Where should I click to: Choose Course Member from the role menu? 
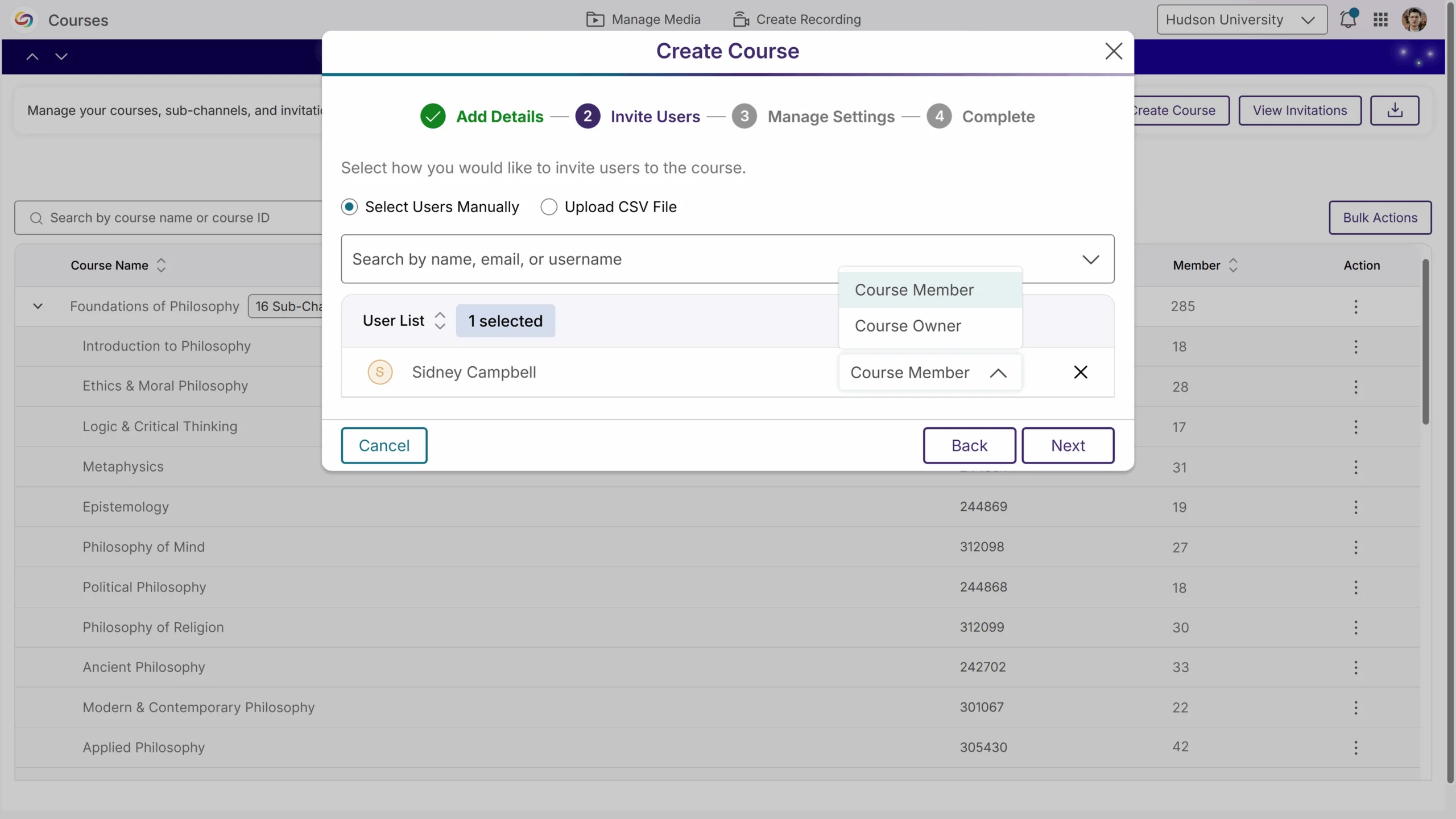[913, 289]
